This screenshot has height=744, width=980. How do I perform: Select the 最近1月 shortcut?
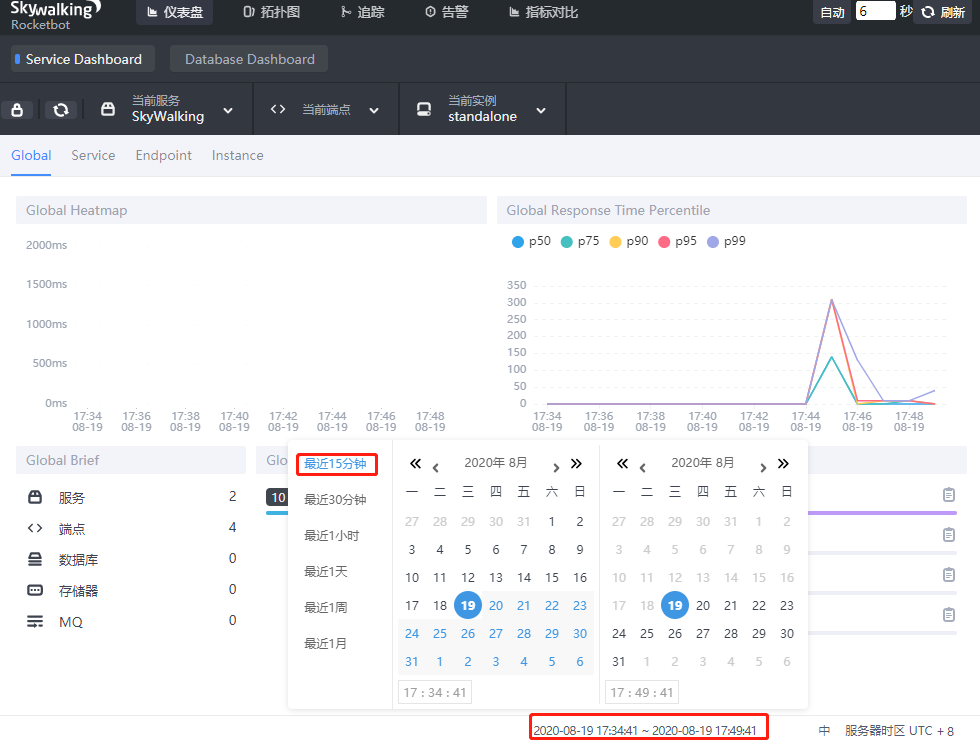[326, 643]
